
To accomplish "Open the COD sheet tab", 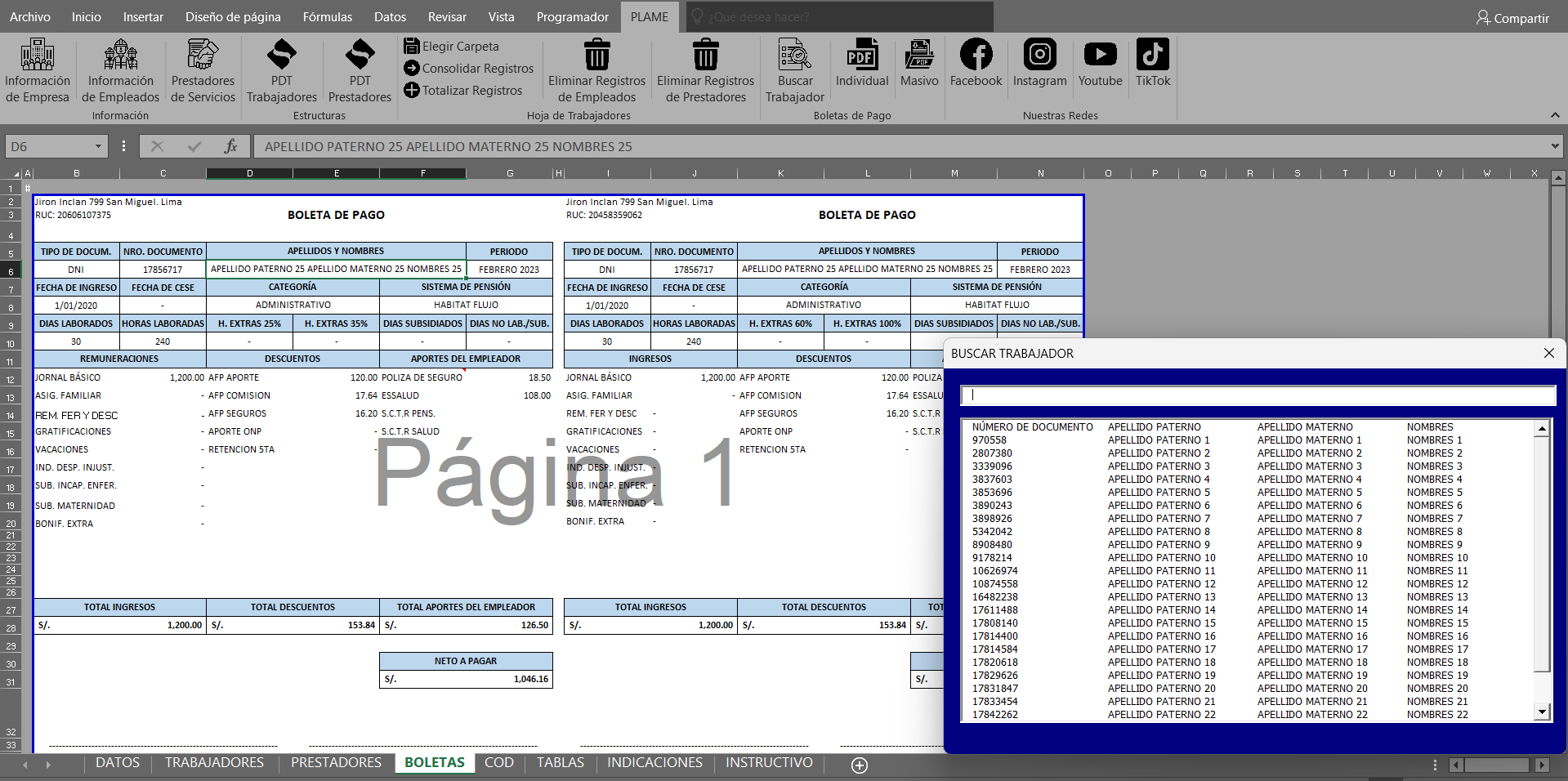I will point(499,762).
